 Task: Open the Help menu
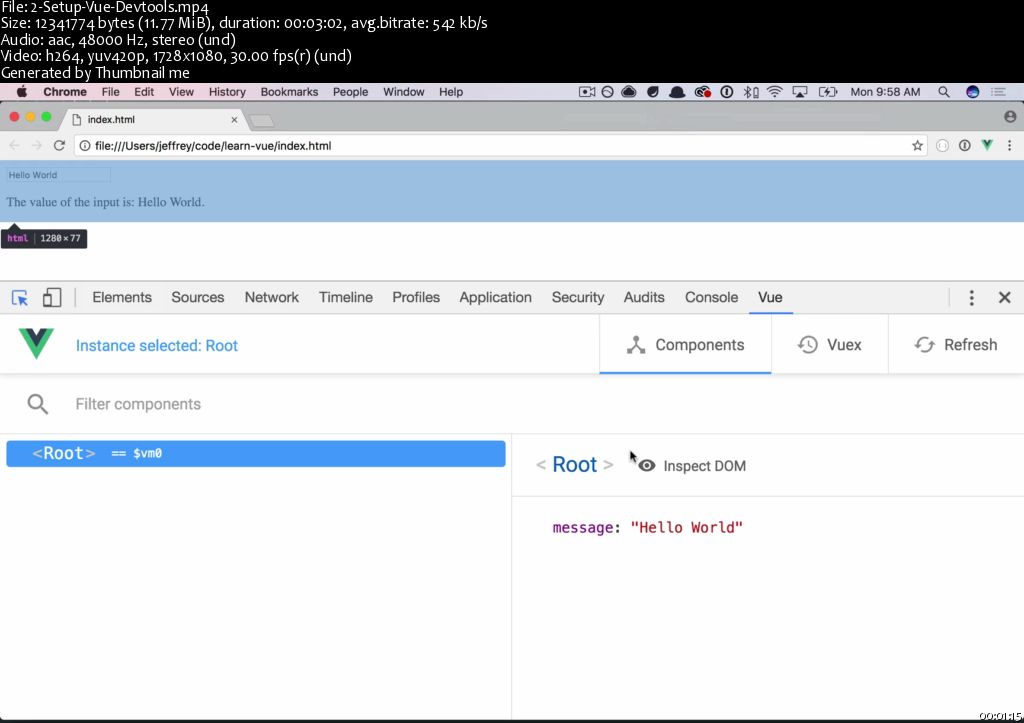pos(451,92)
